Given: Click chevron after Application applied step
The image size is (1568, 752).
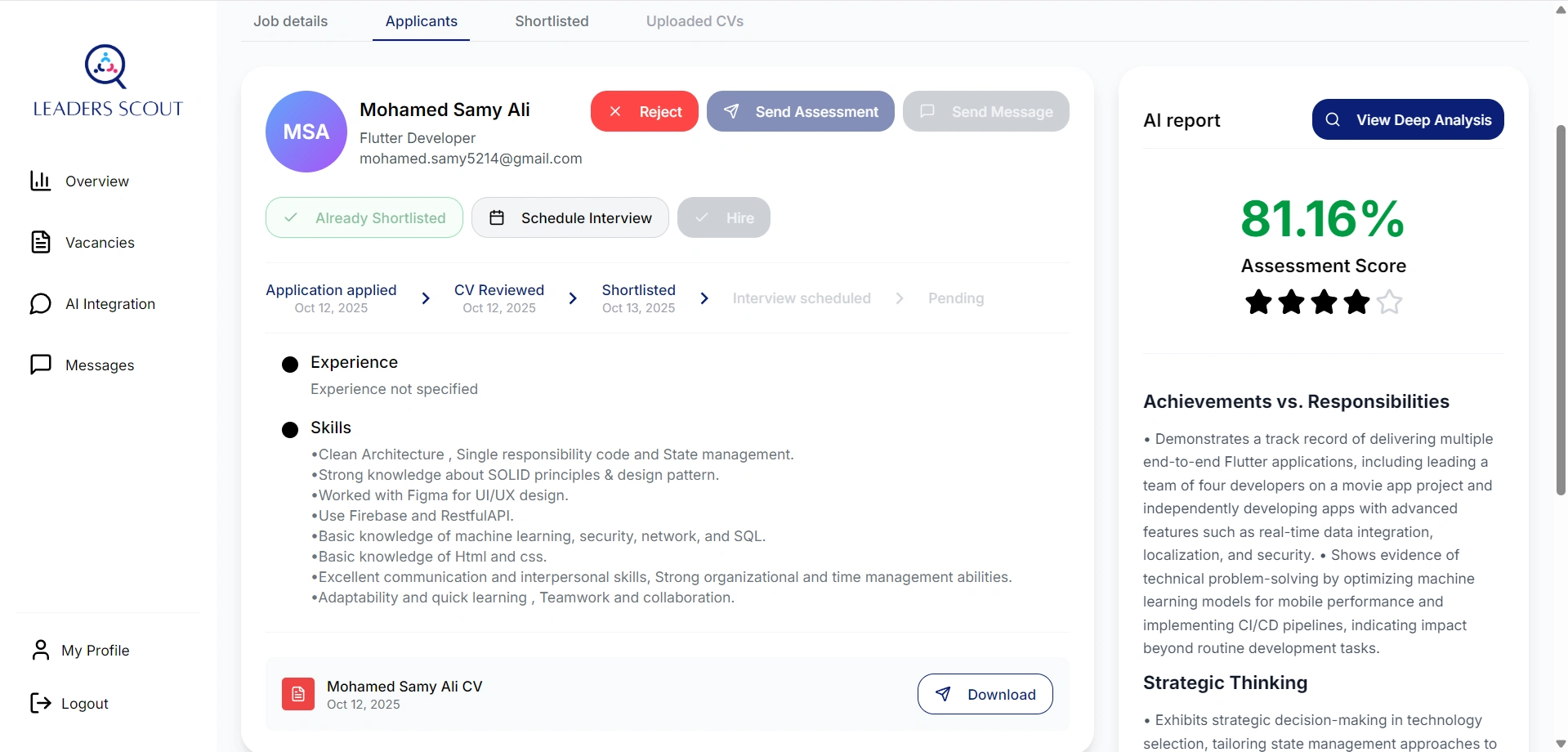Looking at the screenshot, I should (426, 298).
